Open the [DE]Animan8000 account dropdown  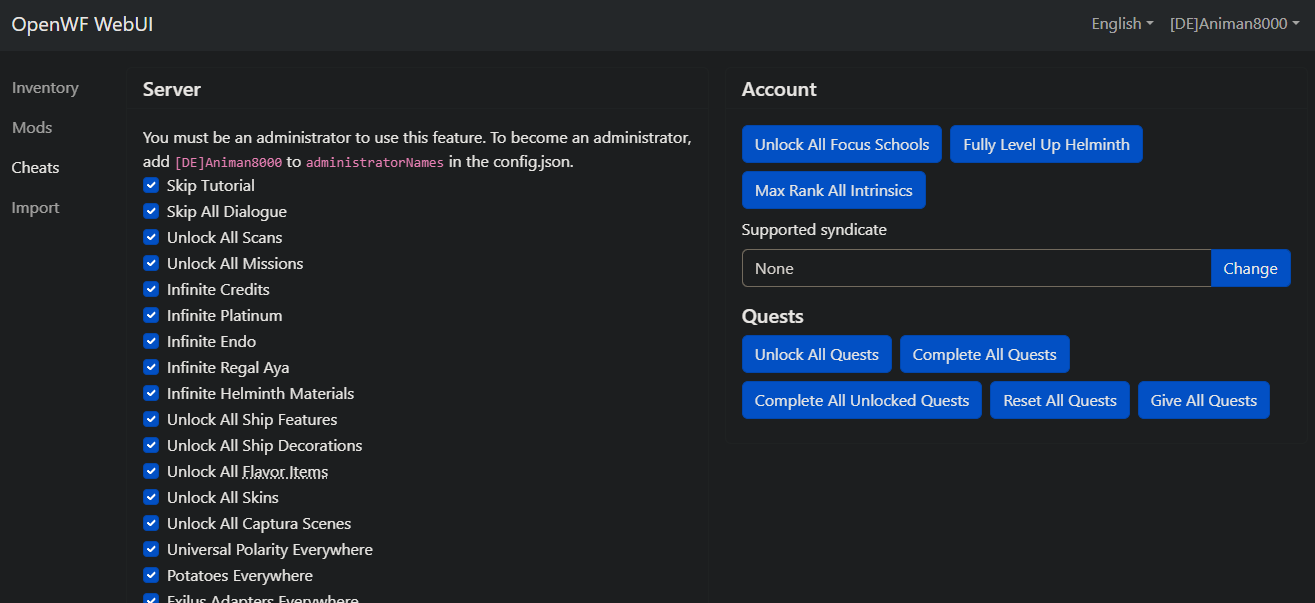click(1234, 24)
